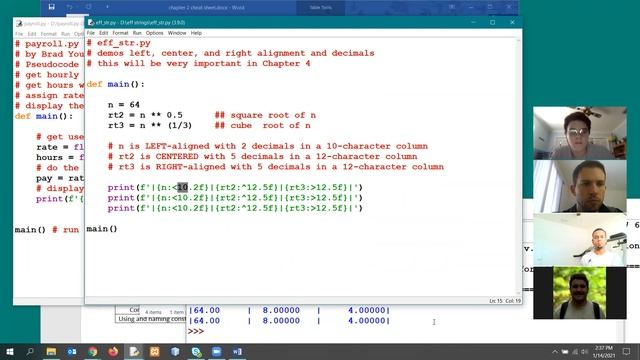Click the 'rt2 = n ** 0.5' line

145,115
